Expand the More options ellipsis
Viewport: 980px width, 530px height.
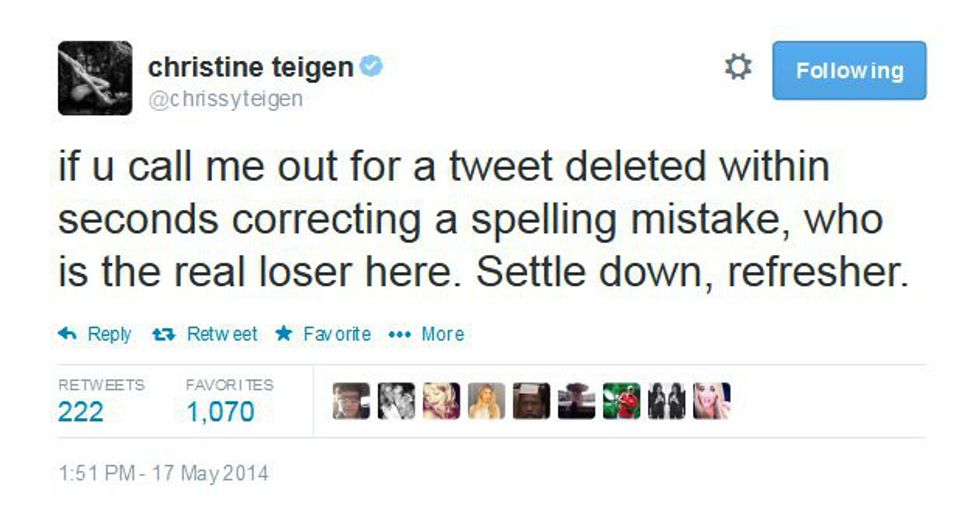(400, 334)
